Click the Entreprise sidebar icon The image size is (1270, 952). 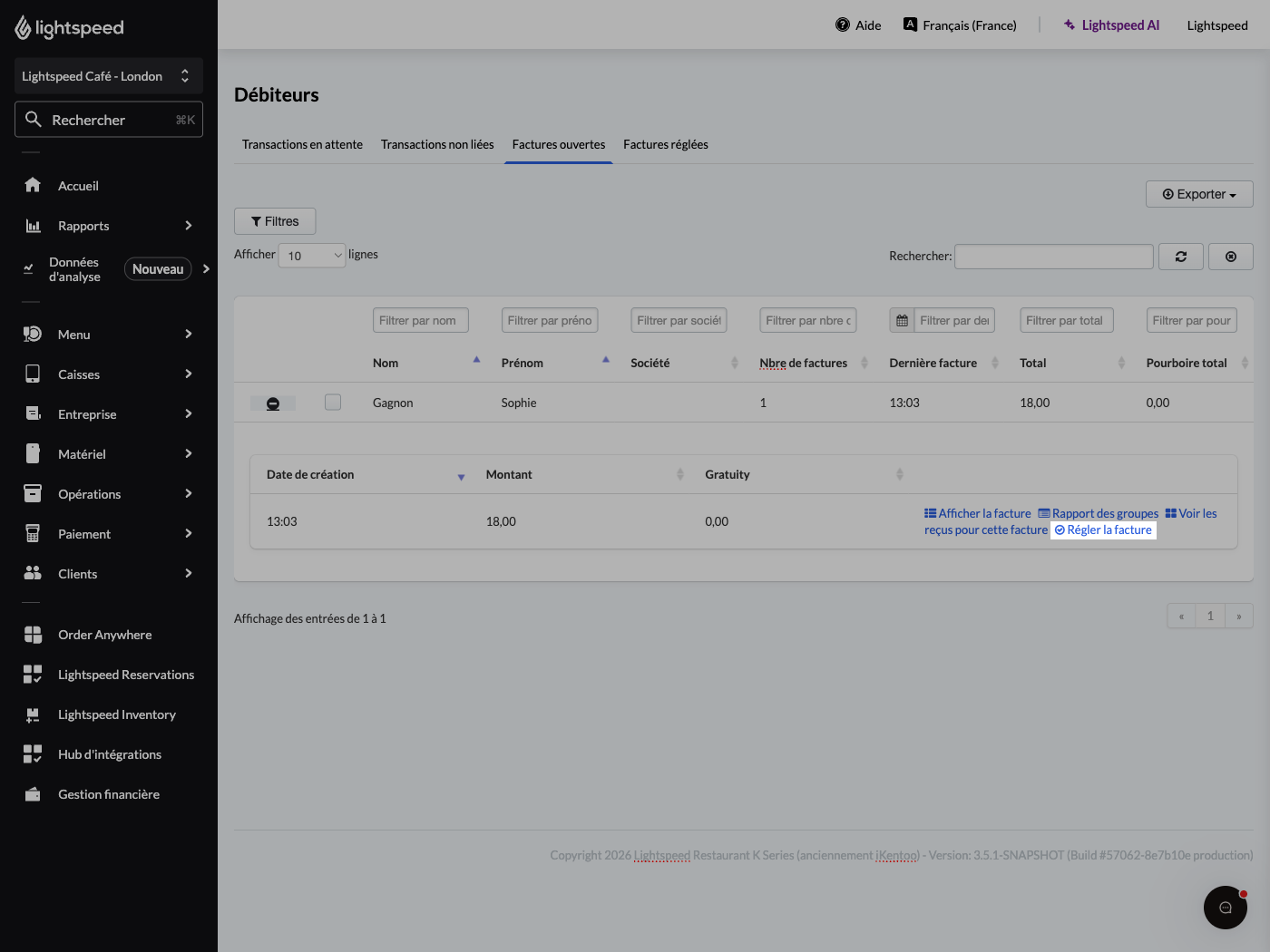click(x=33, y=413)
